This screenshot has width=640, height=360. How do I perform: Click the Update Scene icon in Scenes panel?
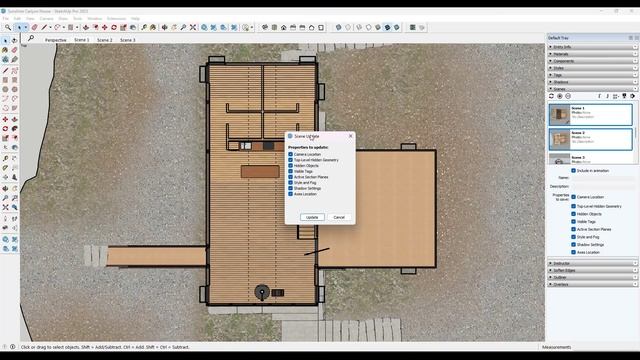pyautogui.click(x=551, y=96)
